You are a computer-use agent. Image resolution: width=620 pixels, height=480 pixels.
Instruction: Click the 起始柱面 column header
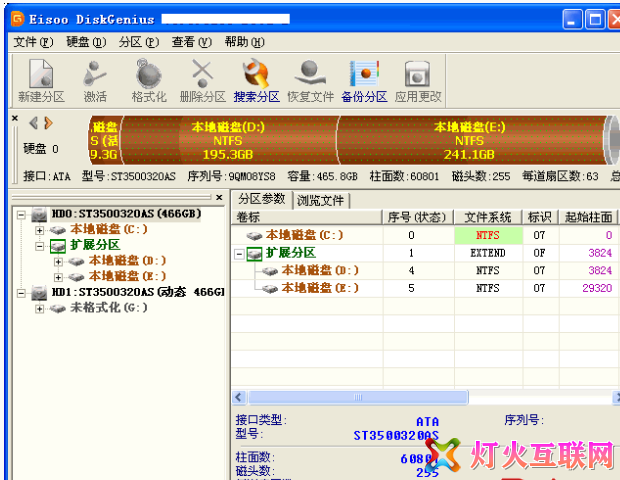pos(588,217)
